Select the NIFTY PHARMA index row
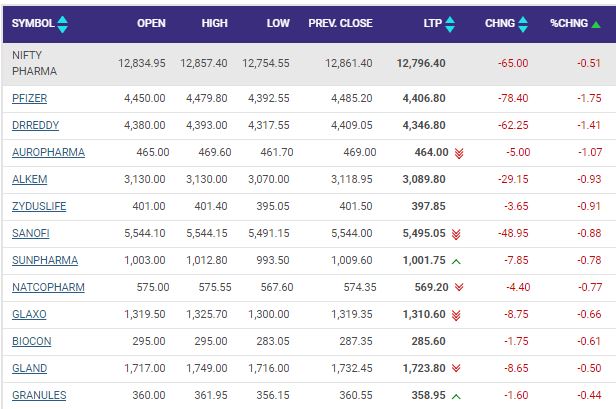 [x=35, y=63]
